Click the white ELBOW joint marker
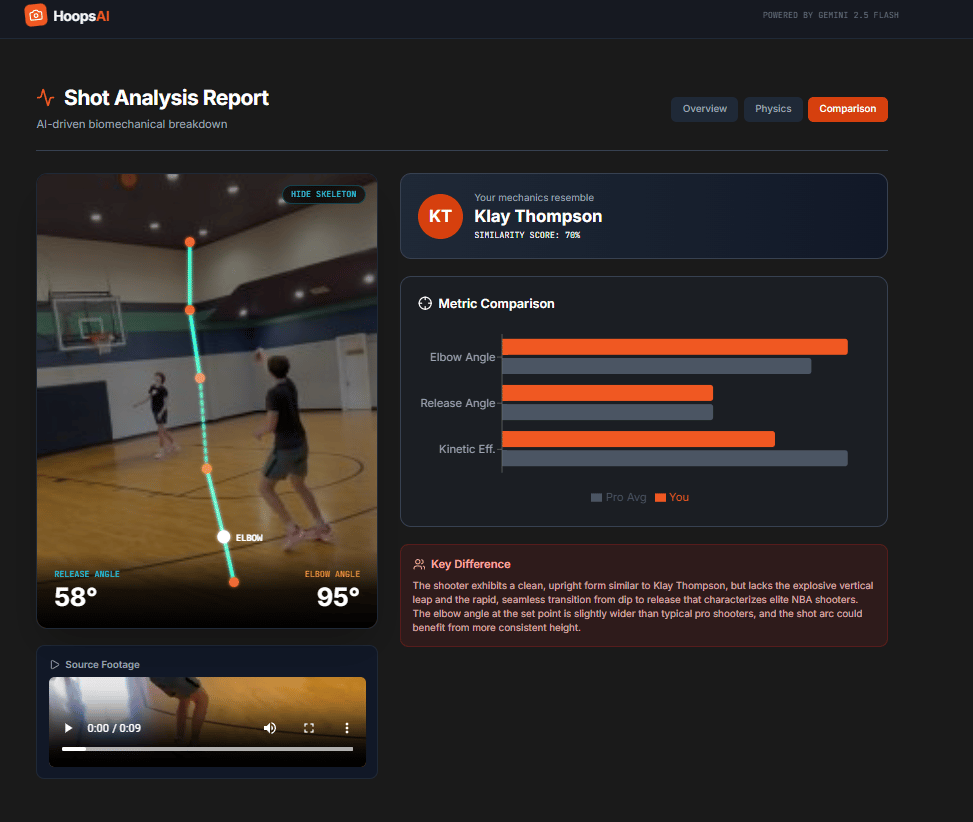973x822 pixels. (x=224, y=537)
